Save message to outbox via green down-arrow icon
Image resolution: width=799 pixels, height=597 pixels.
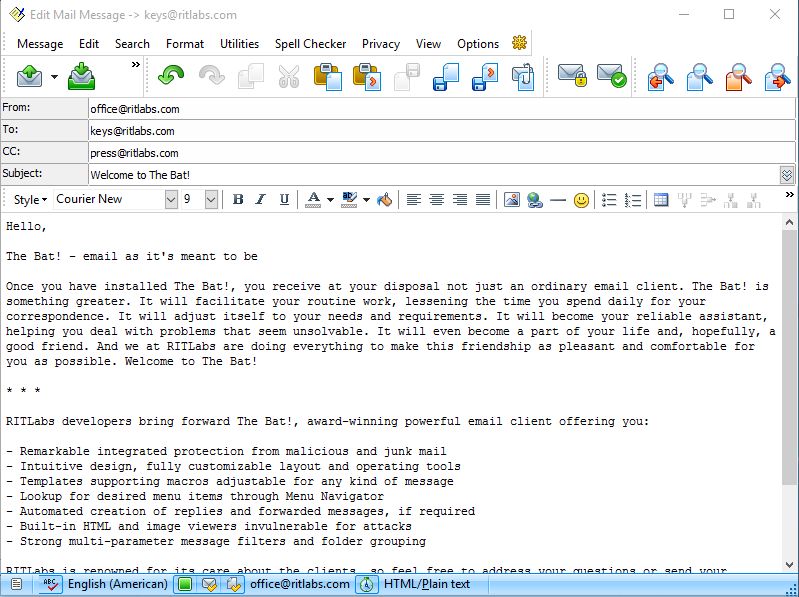pyautogui.click(x=81, y=76)
